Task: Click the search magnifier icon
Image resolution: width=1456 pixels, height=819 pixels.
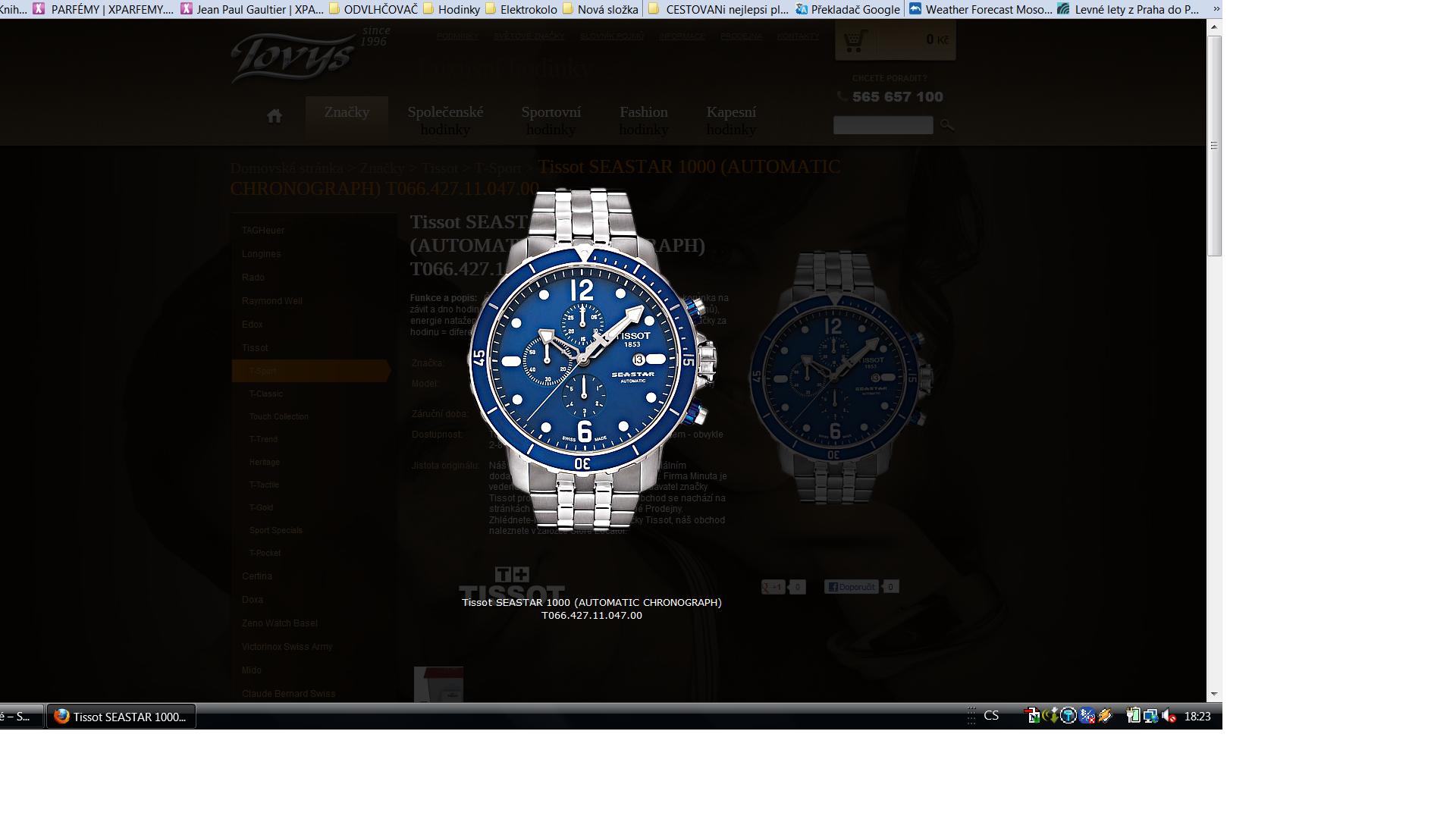Action: click(x=946, y=125)
